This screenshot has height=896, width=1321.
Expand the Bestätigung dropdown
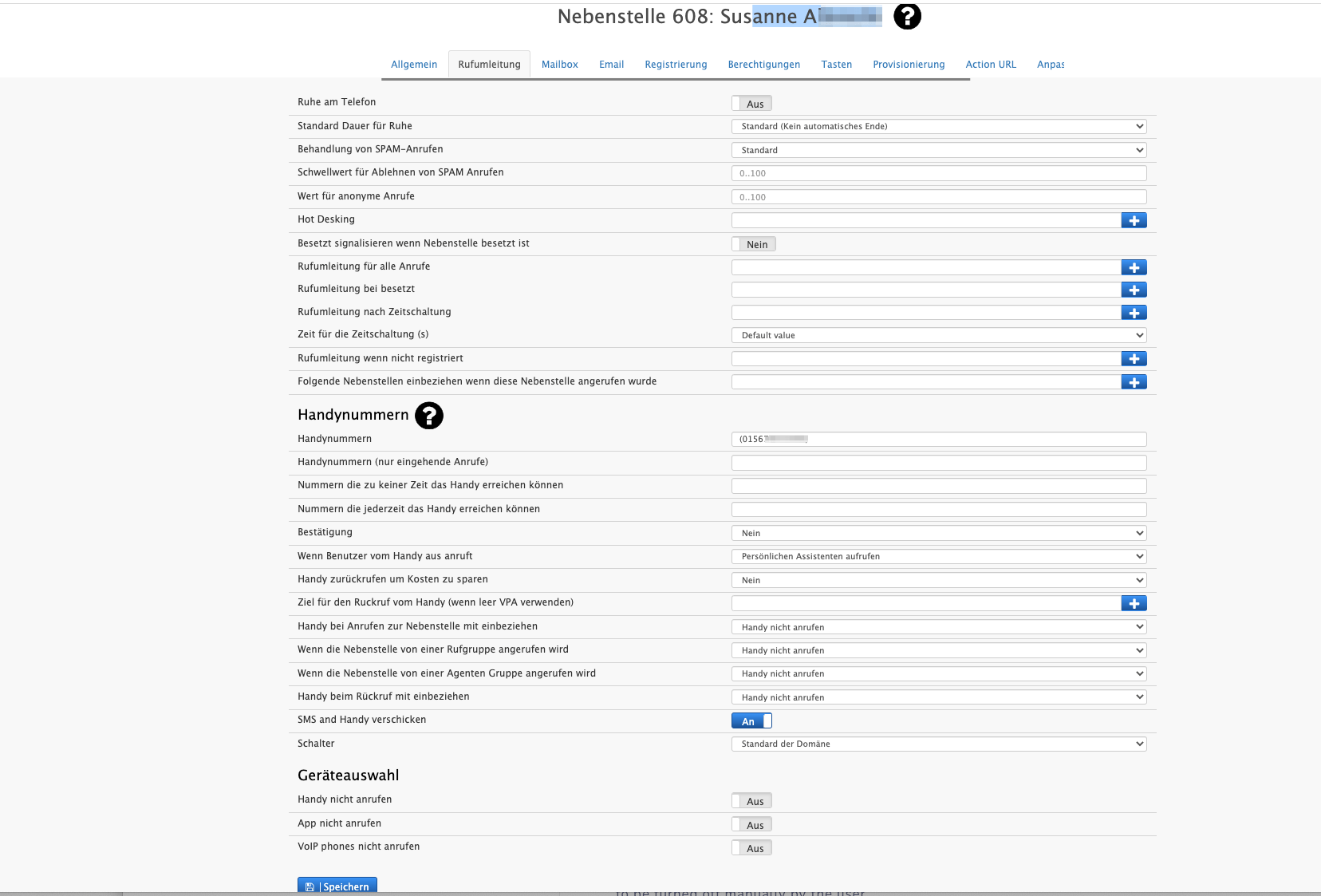[938, 533]
